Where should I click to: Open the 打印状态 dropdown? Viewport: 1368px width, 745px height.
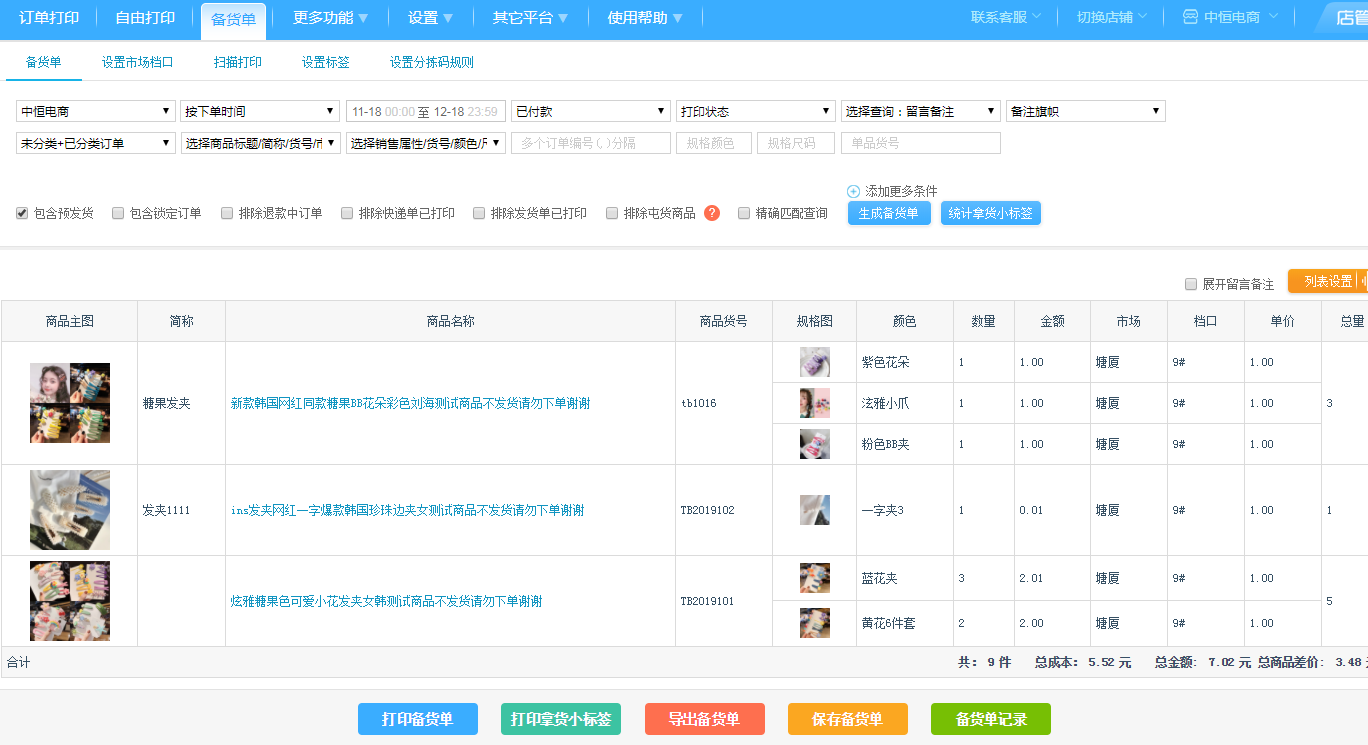tap(756, 111)
